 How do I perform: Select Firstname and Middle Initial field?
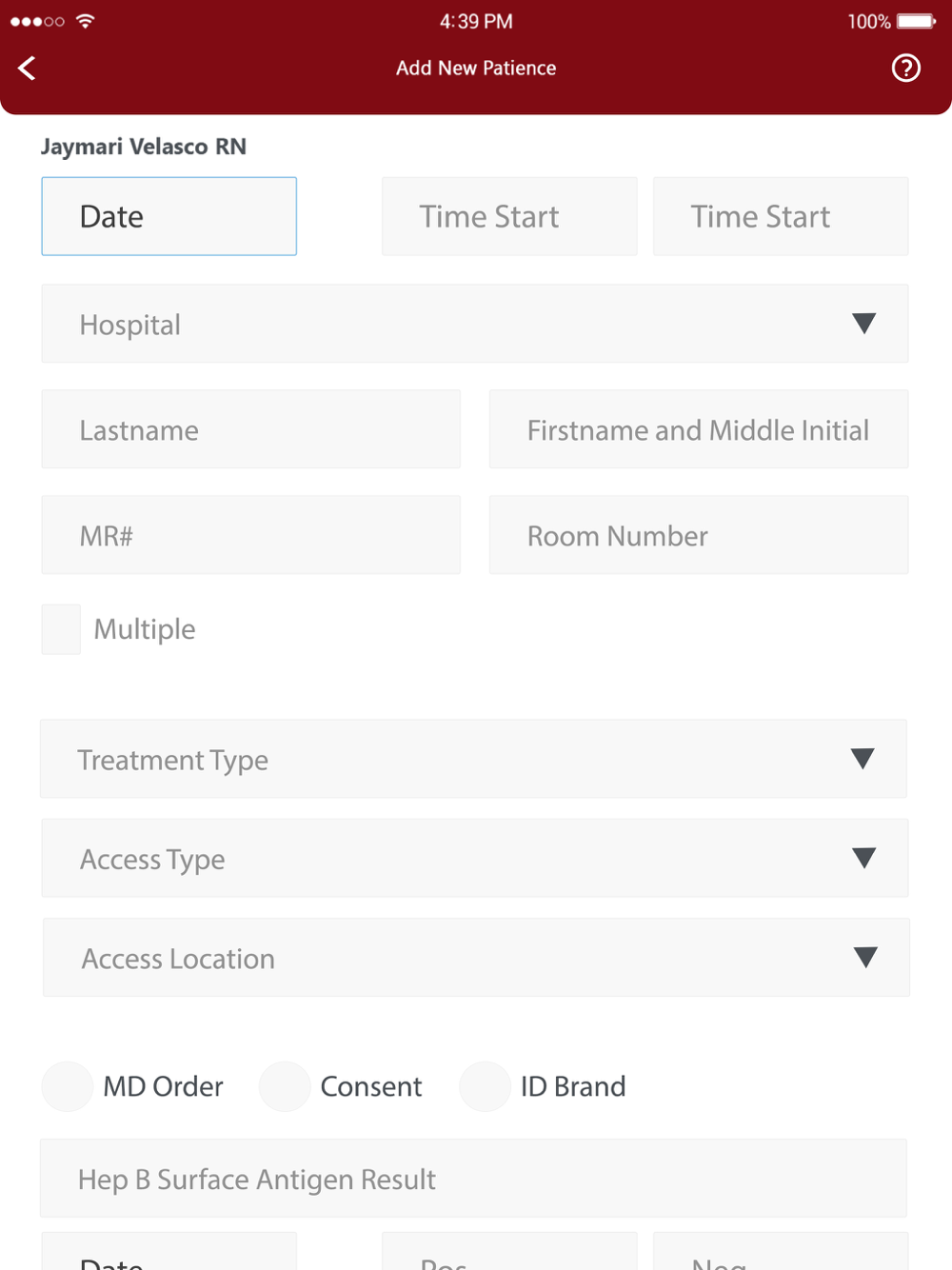click(x=699, y=429)
